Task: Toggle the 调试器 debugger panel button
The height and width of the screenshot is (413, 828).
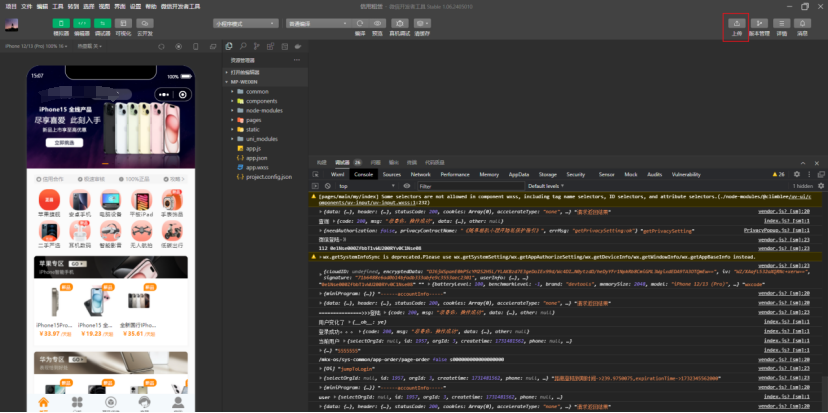Action: point(102,23)
